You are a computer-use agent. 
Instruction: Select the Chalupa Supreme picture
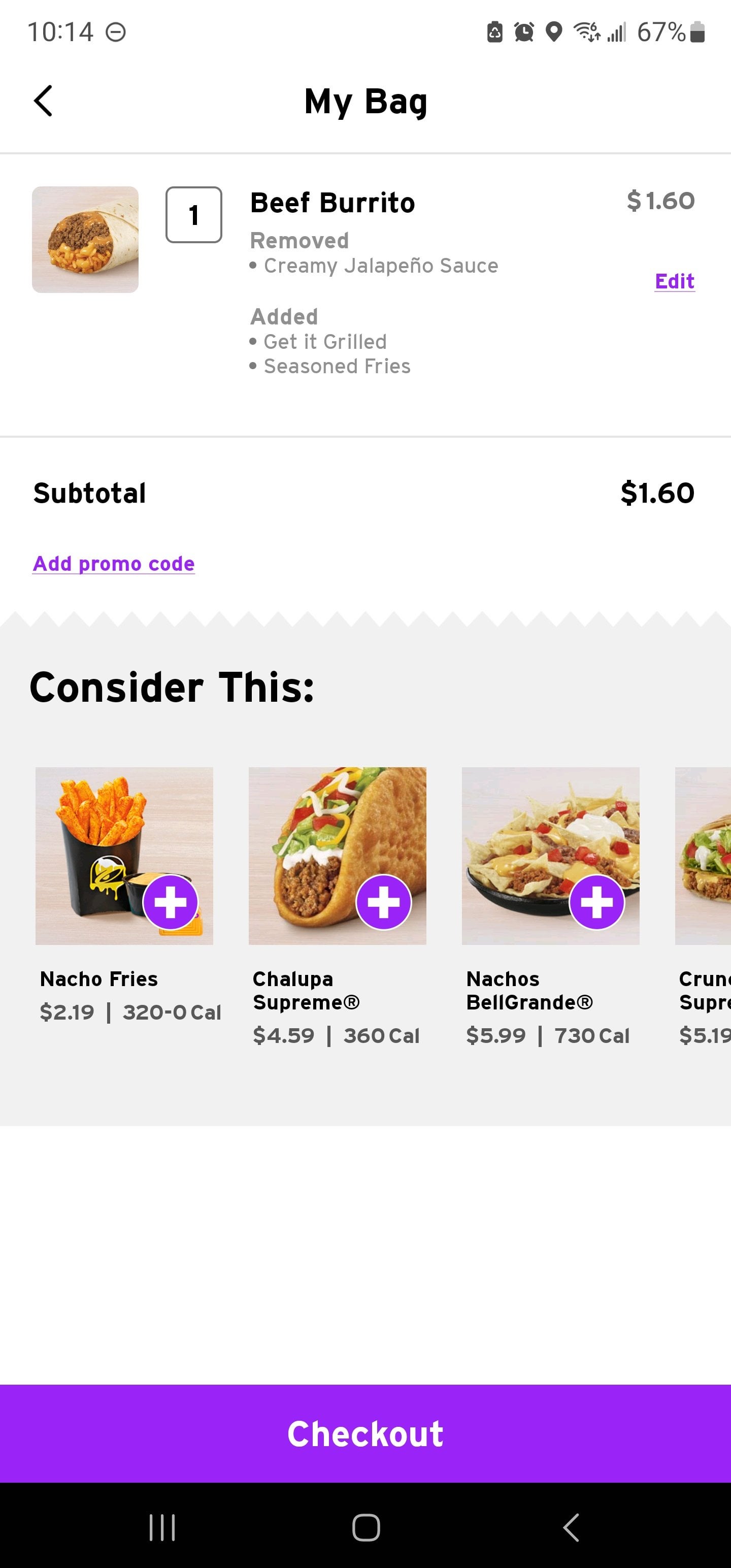[x=337, y=856]
